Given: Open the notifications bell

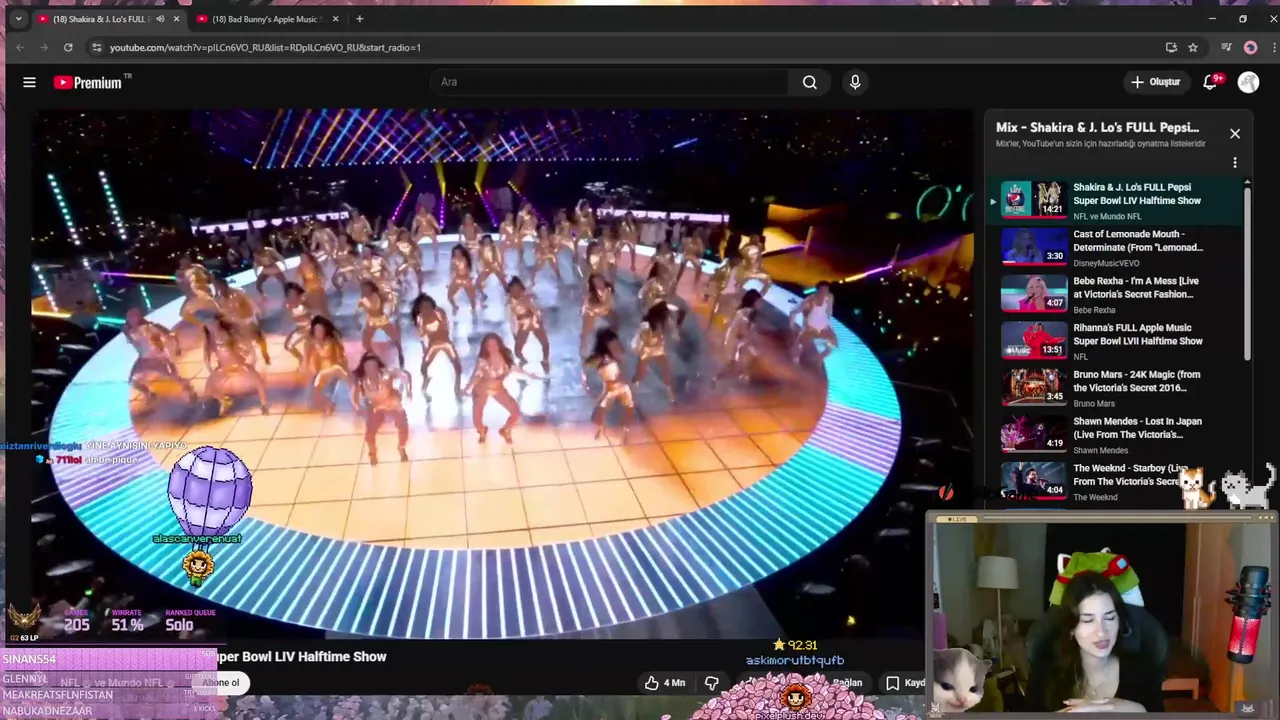Looking at the screenshot, I should tap(1211, 82).
